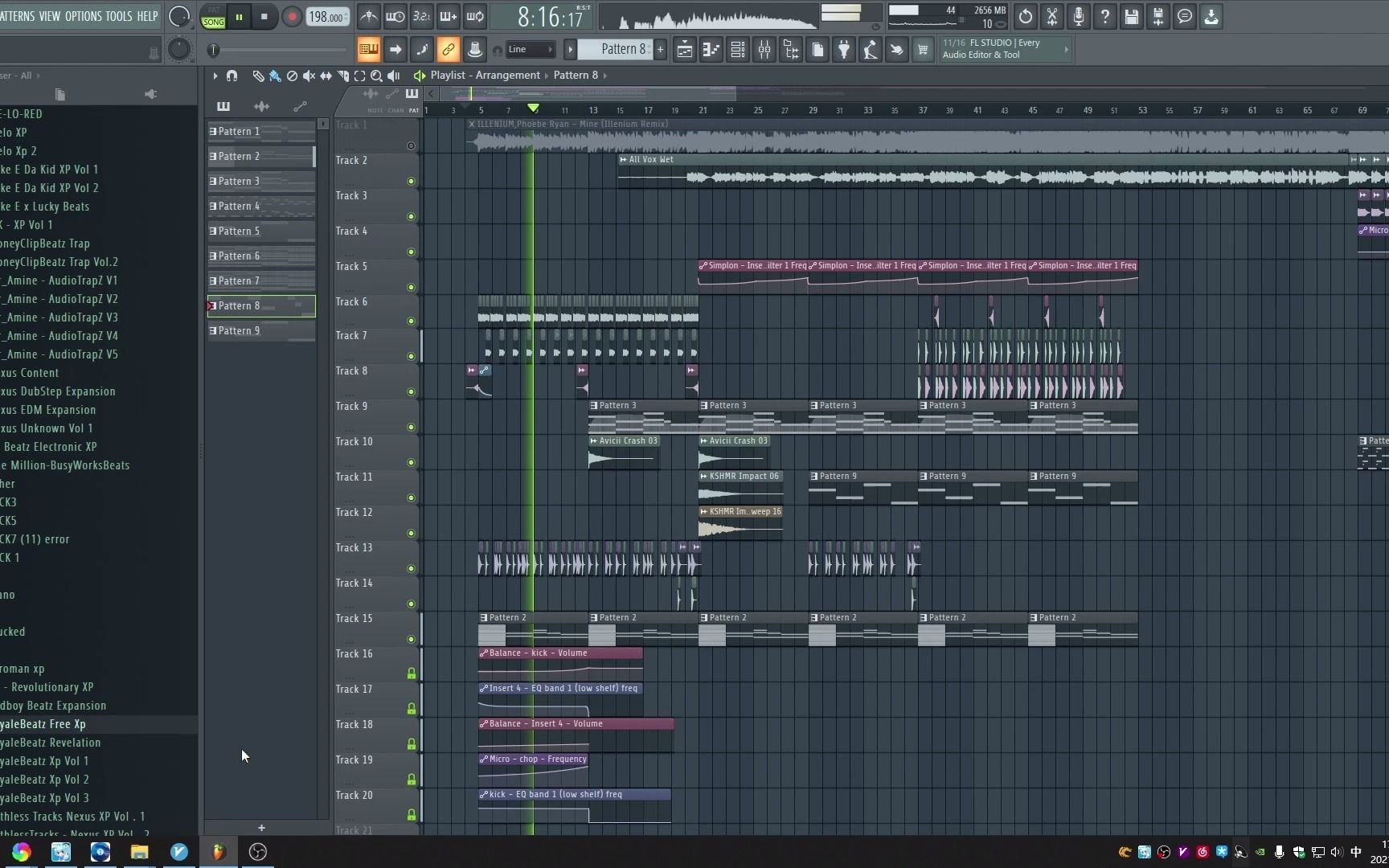Open the tempo tapper icon
The height and width of the screenshot is (868, 1389).
coord(871,50)
